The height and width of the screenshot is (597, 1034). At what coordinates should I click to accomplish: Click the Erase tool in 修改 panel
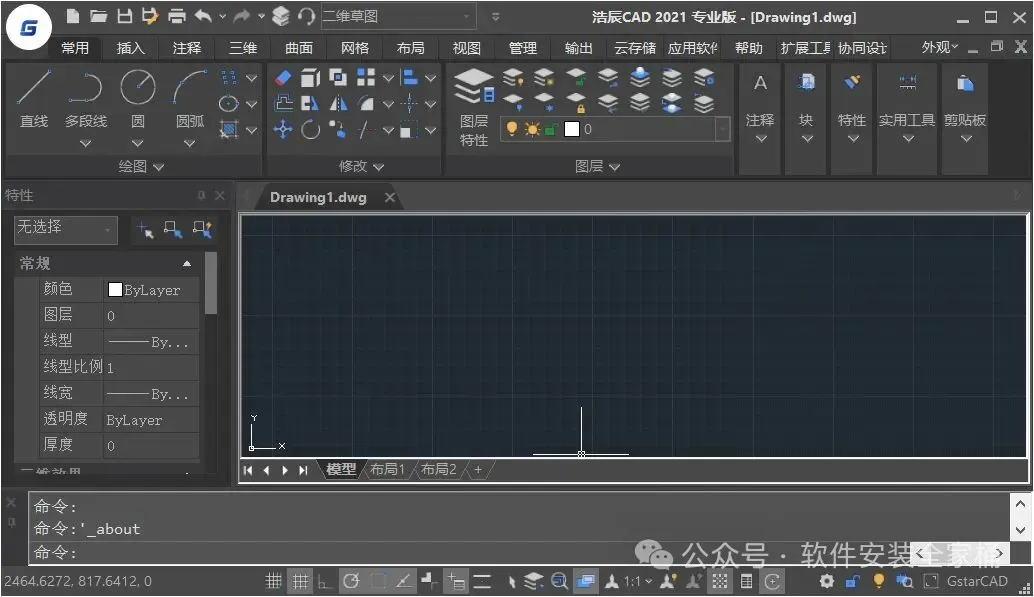pyautogui.click(x=283, y=78)
